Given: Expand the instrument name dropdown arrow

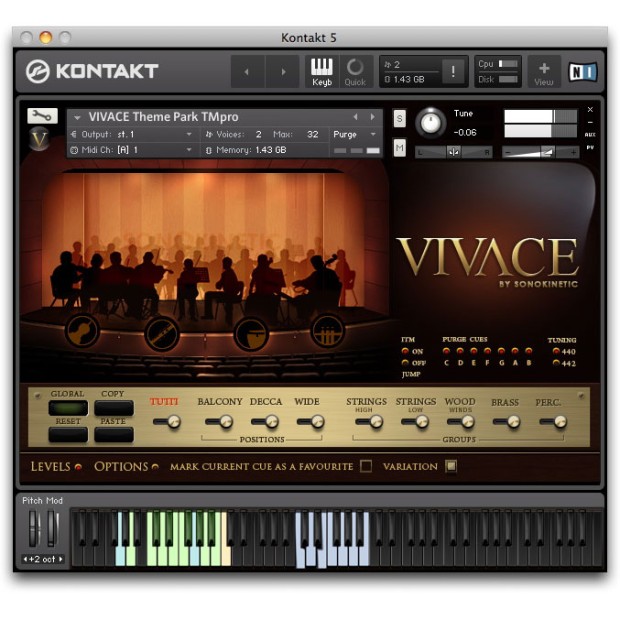Looking at the screenshot, I should [77, 117].
